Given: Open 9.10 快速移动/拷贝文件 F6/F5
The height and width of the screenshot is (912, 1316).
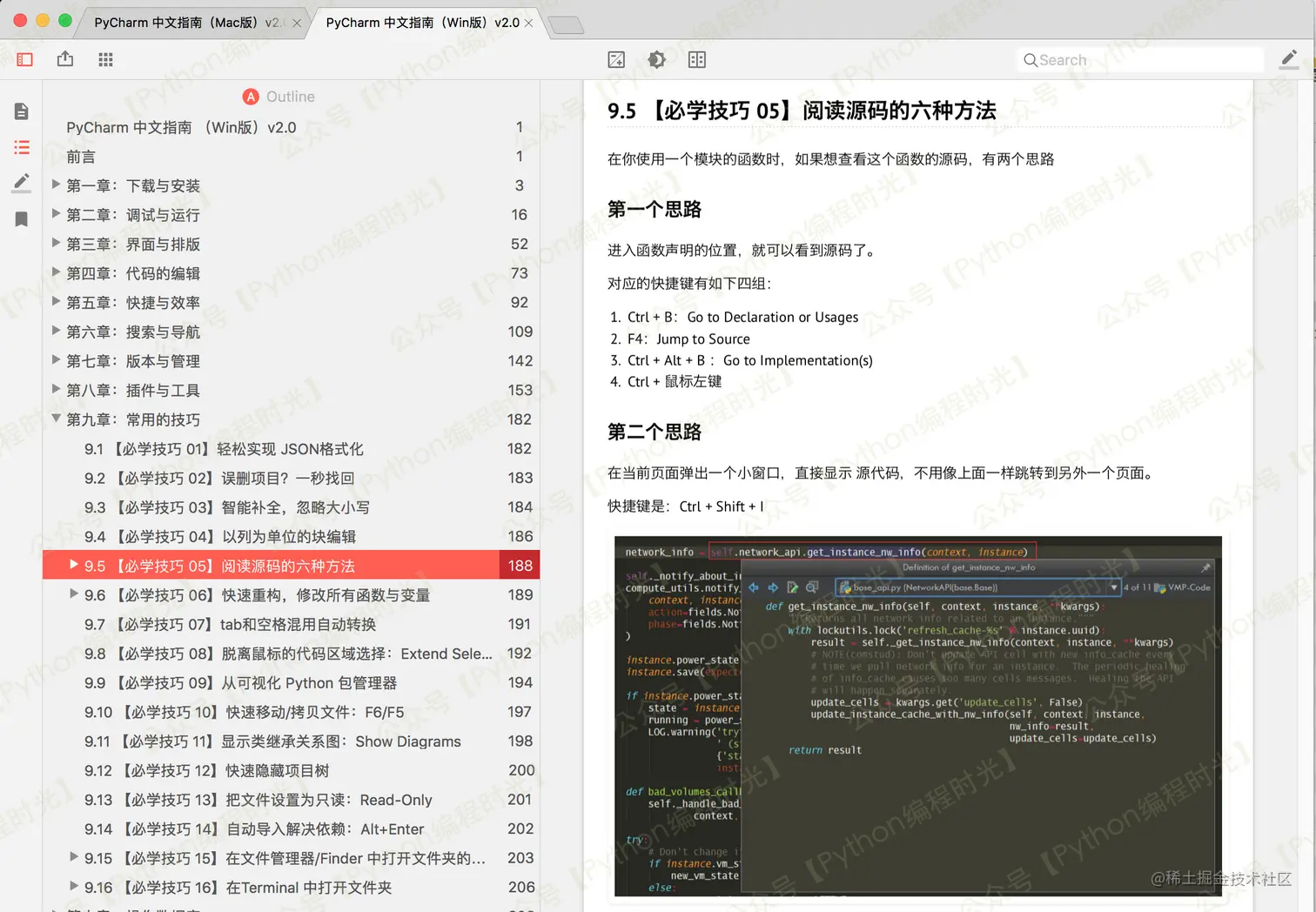Looking at the screenshot, I should (292, 712).
